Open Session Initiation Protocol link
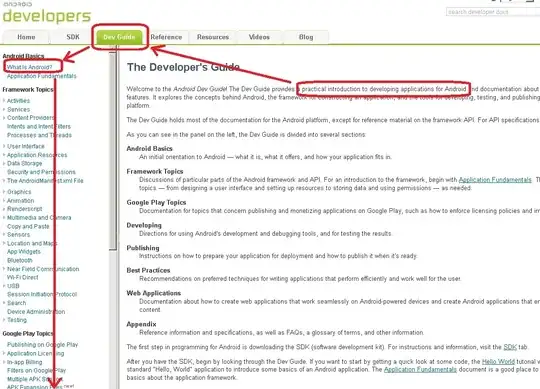540x389 pixels. click(x=42, y=294)
